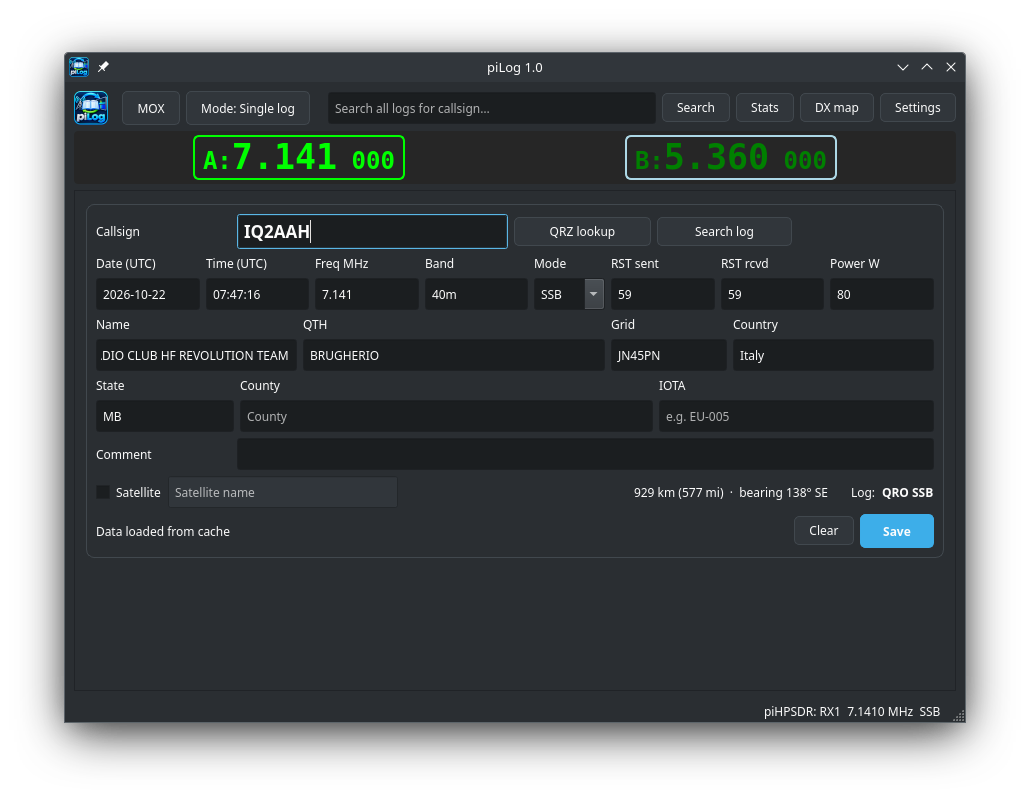The width and height of the screenshot is (1030, 799).
Task: Toggle the MOX transmit button
Action: pos(151,108)
